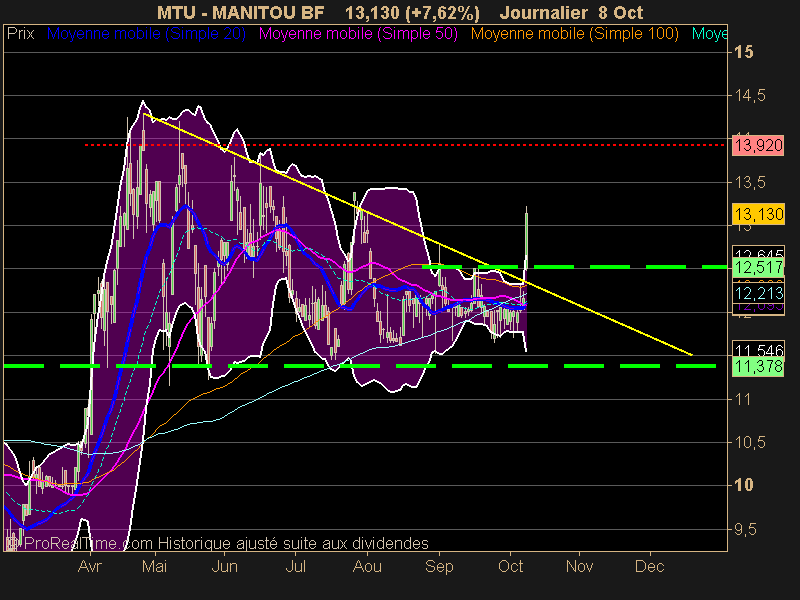Click the MTU - MANITOU BF chart title

point(240,12)
